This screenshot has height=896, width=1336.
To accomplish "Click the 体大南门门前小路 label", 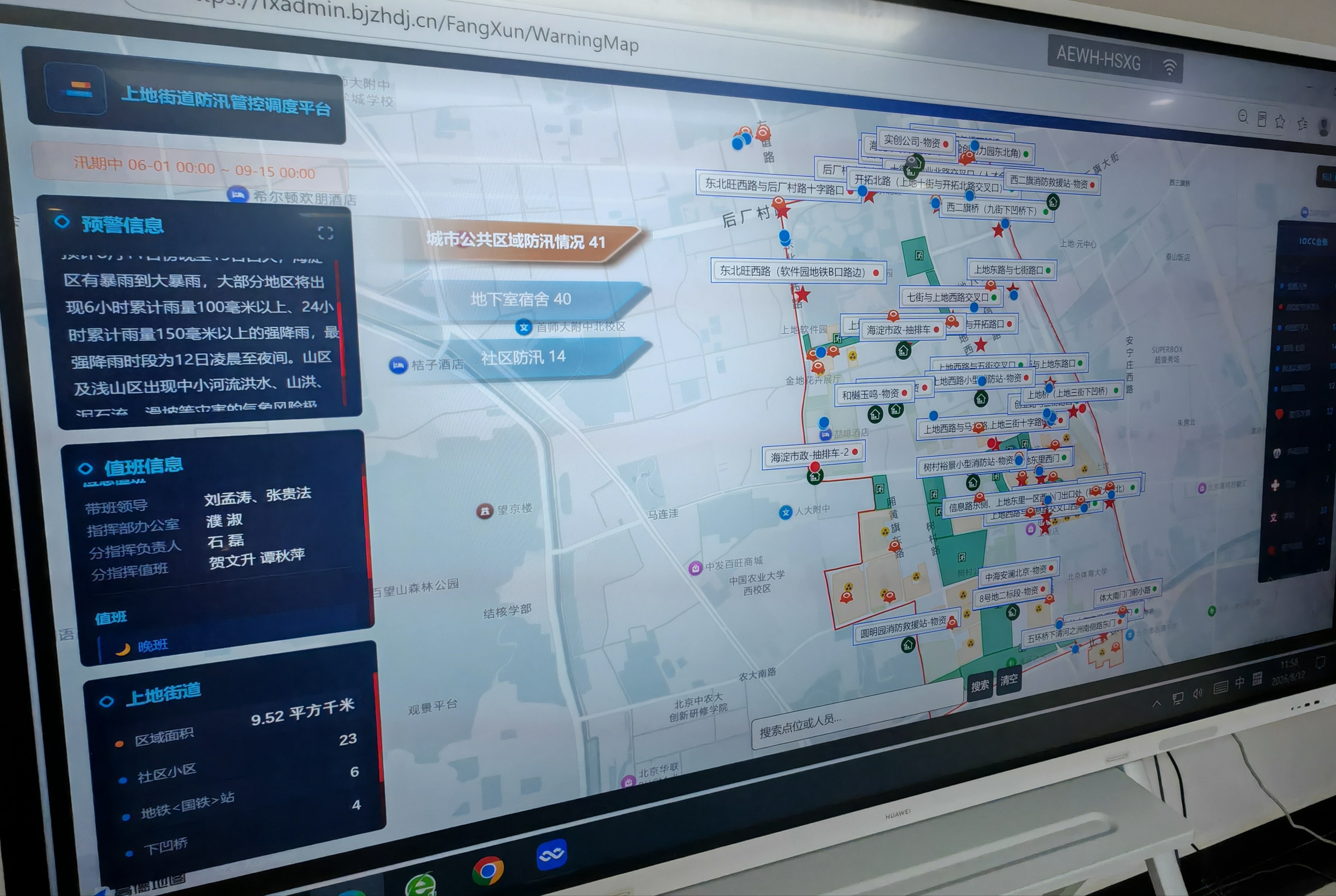I will [x=1129, y=594].
